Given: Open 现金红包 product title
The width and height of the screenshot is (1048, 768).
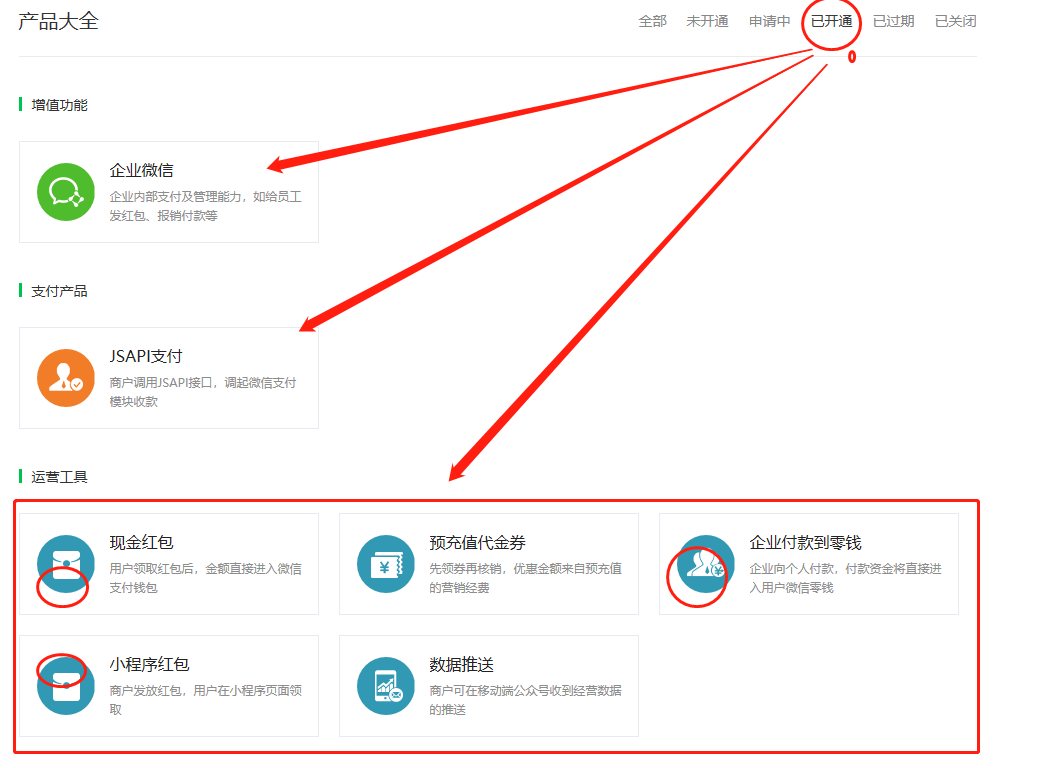Looking at the screenshot, I should pos(141,542).
